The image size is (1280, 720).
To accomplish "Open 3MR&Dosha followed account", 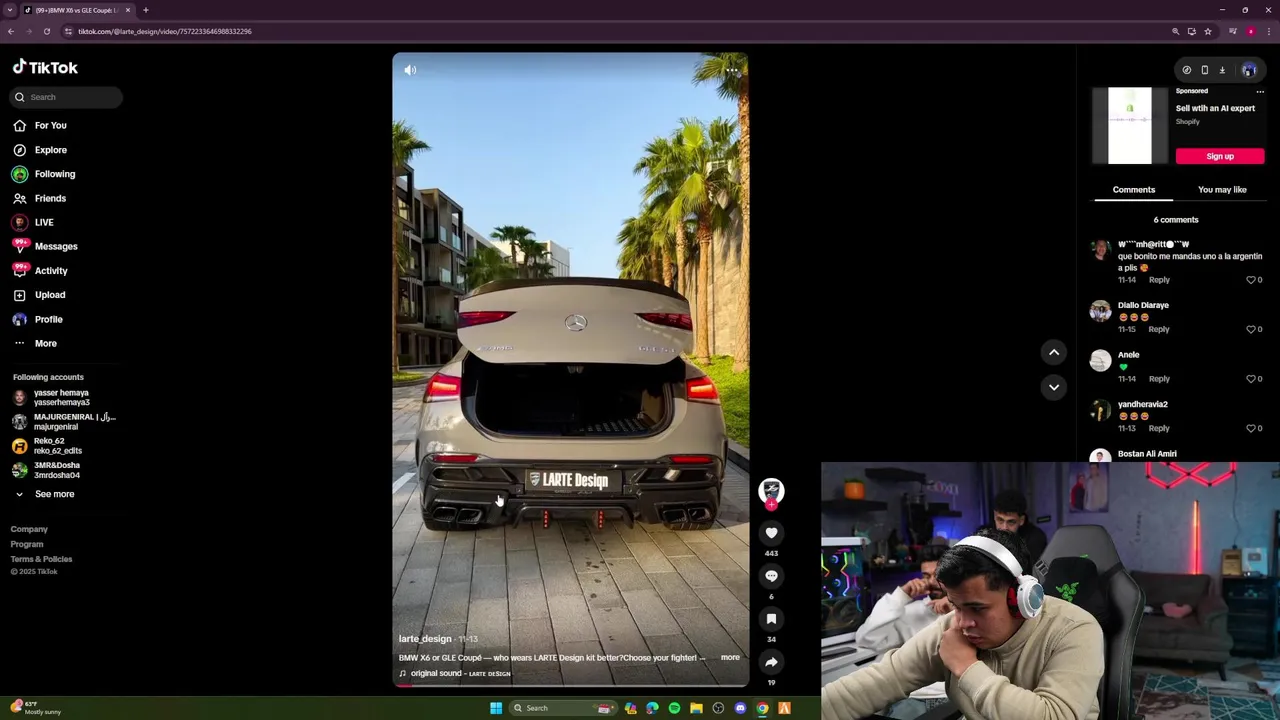I will coord(48,470).
